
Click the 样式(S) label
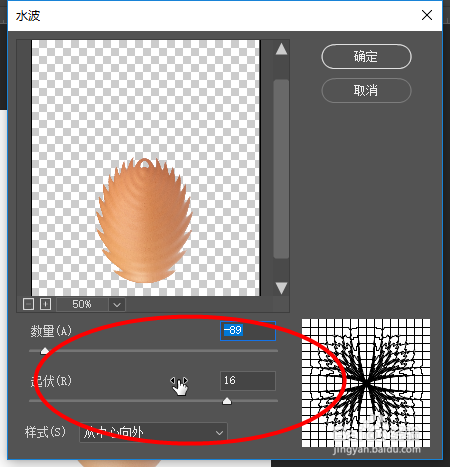[45, 432]
